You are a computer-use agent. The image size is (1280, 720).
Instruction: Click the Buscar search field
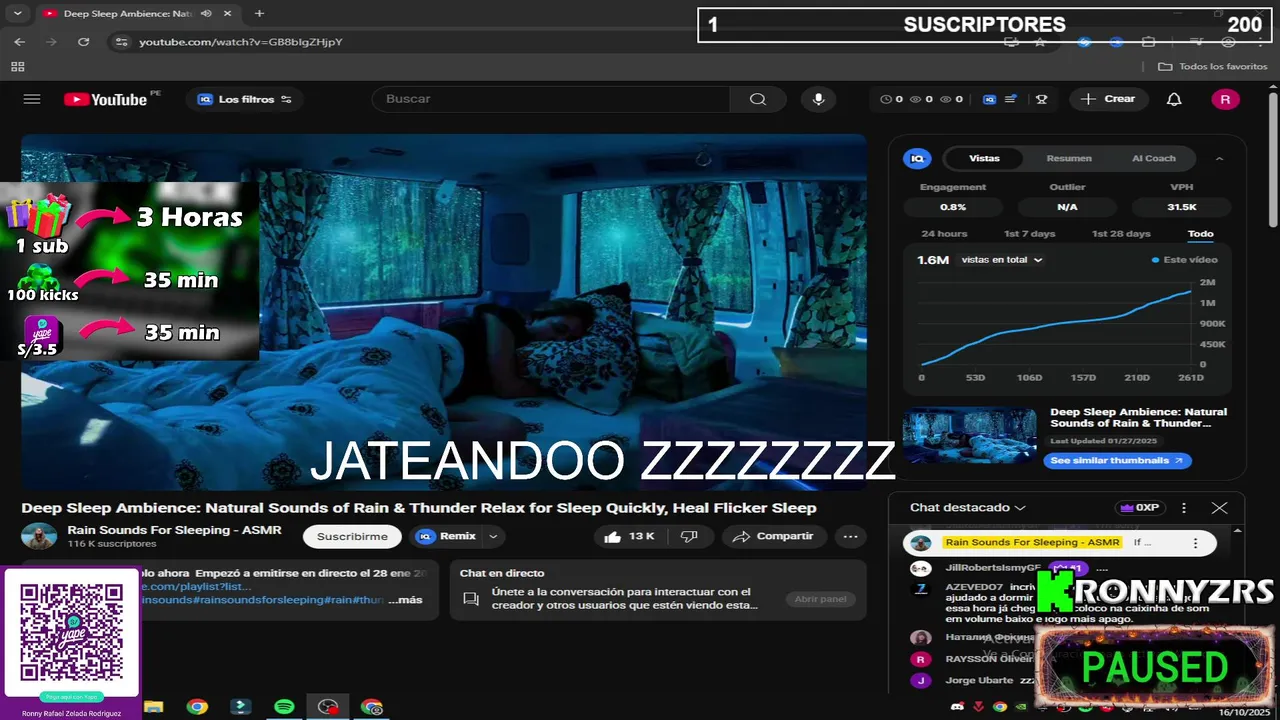pos(551,99)
